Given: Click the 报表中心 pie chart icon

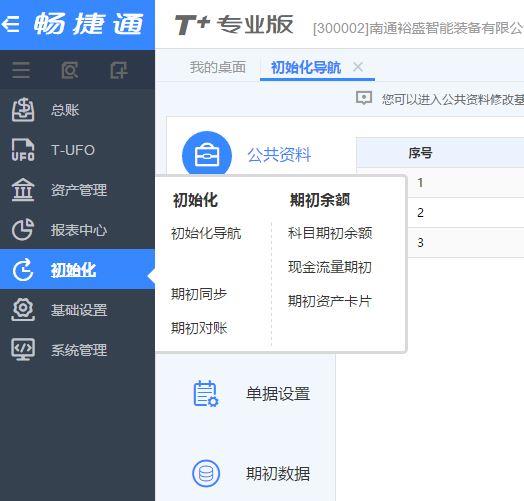Looking at the screenshot, I should point(23,230).
